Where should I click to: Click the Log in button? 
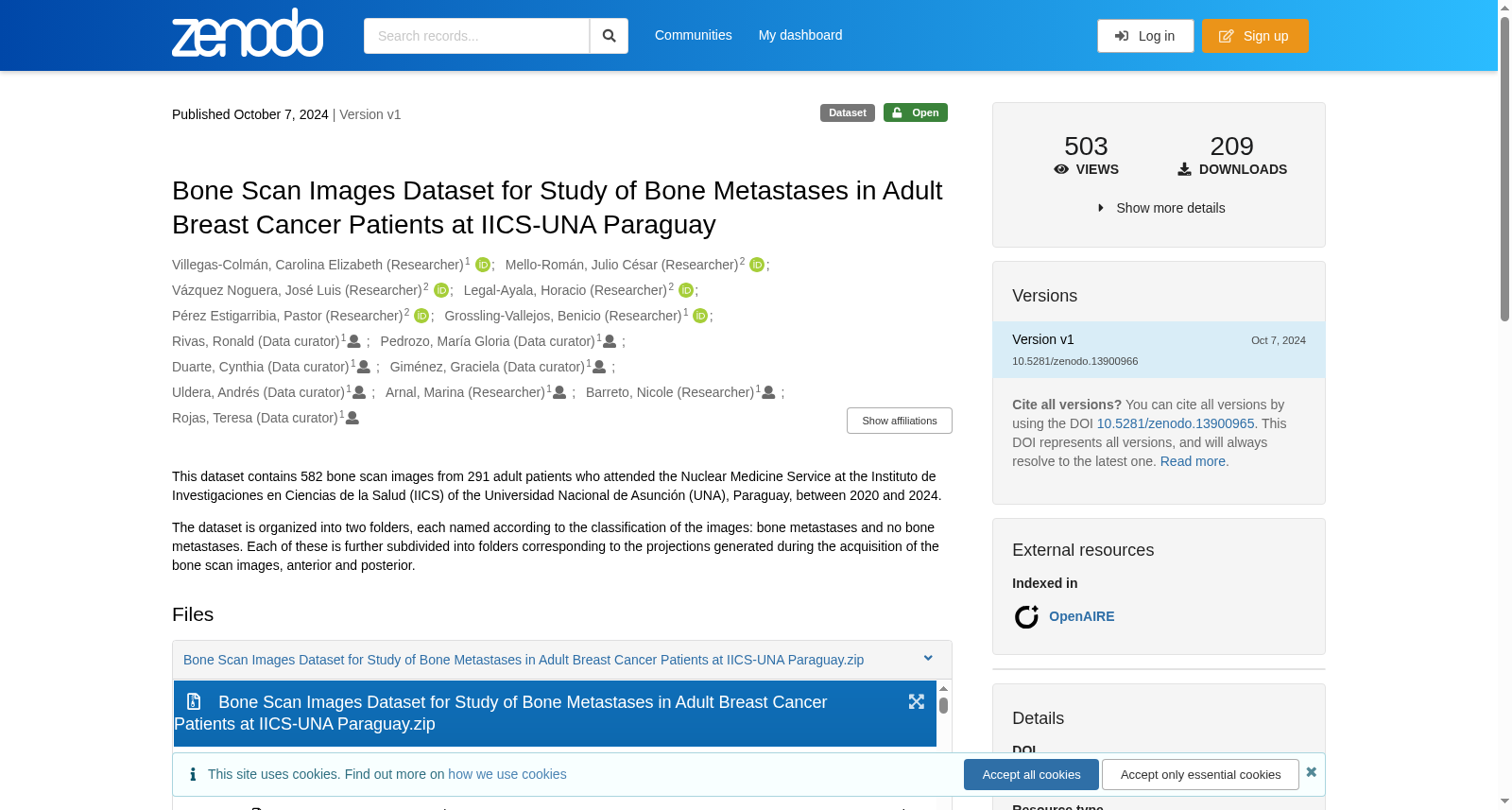point(1145,36)
